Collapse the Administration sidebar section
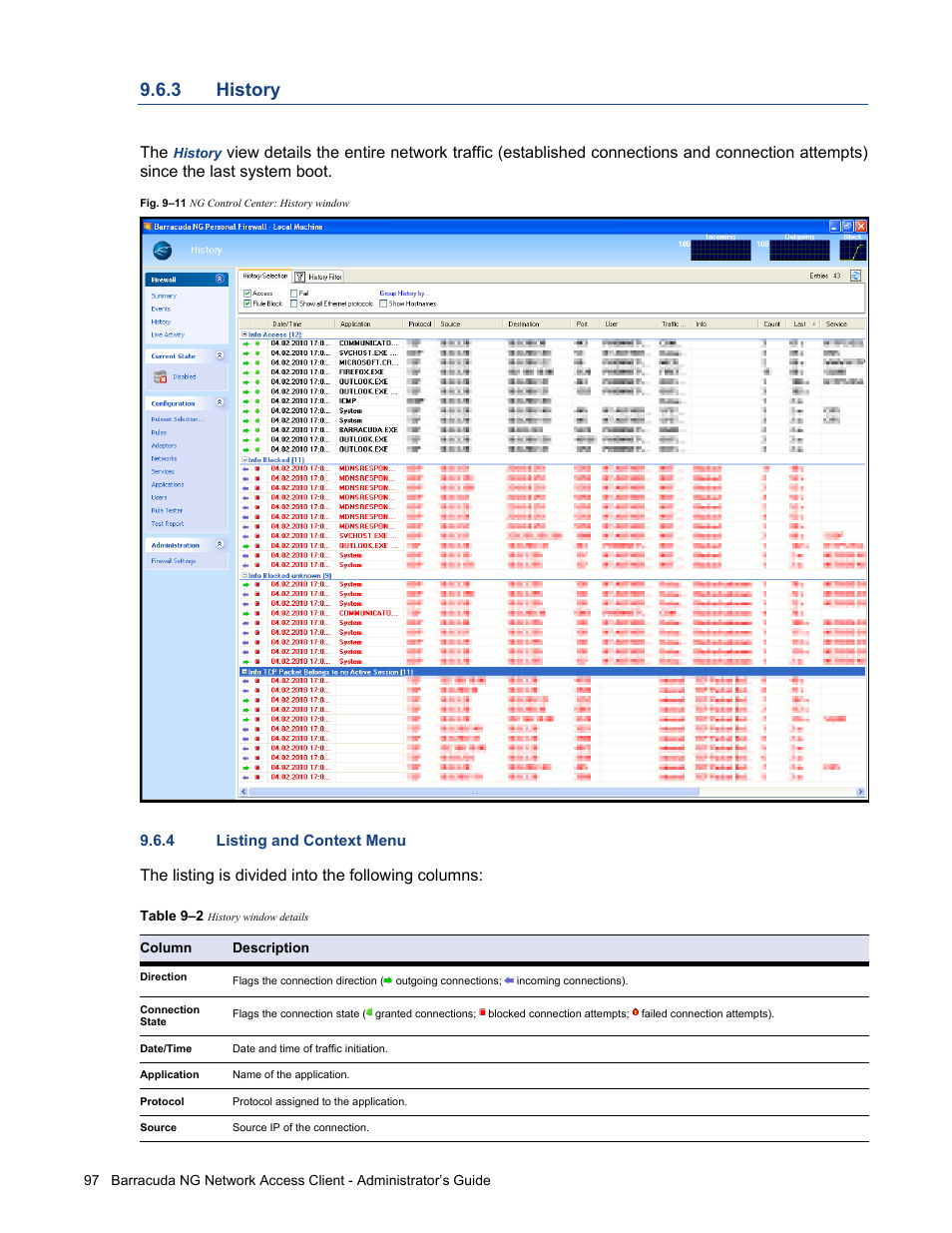Screen dimensions: 952x1233 pos(220,545)
